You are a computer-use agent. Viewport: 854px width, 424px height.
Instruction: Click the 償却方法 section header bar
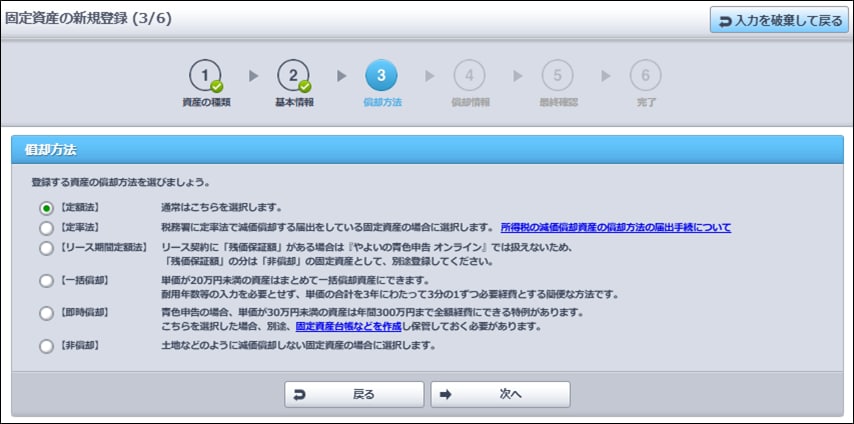click(x=427, y=149)
